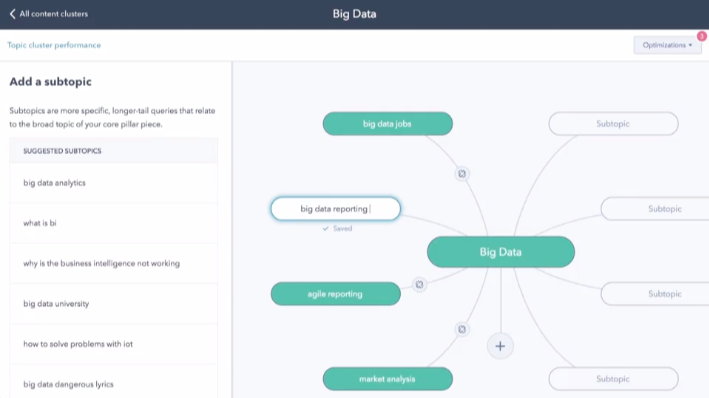Open the Optimizations dropdown

point(667,45)
